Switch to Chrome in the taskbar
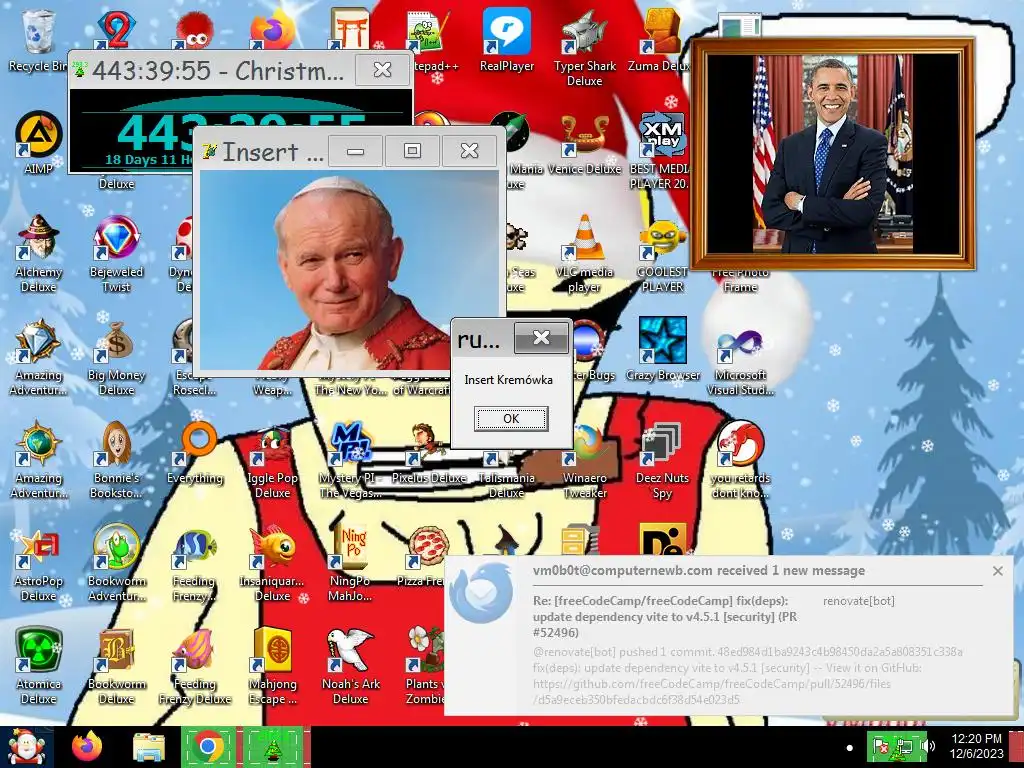 [208, 746]
